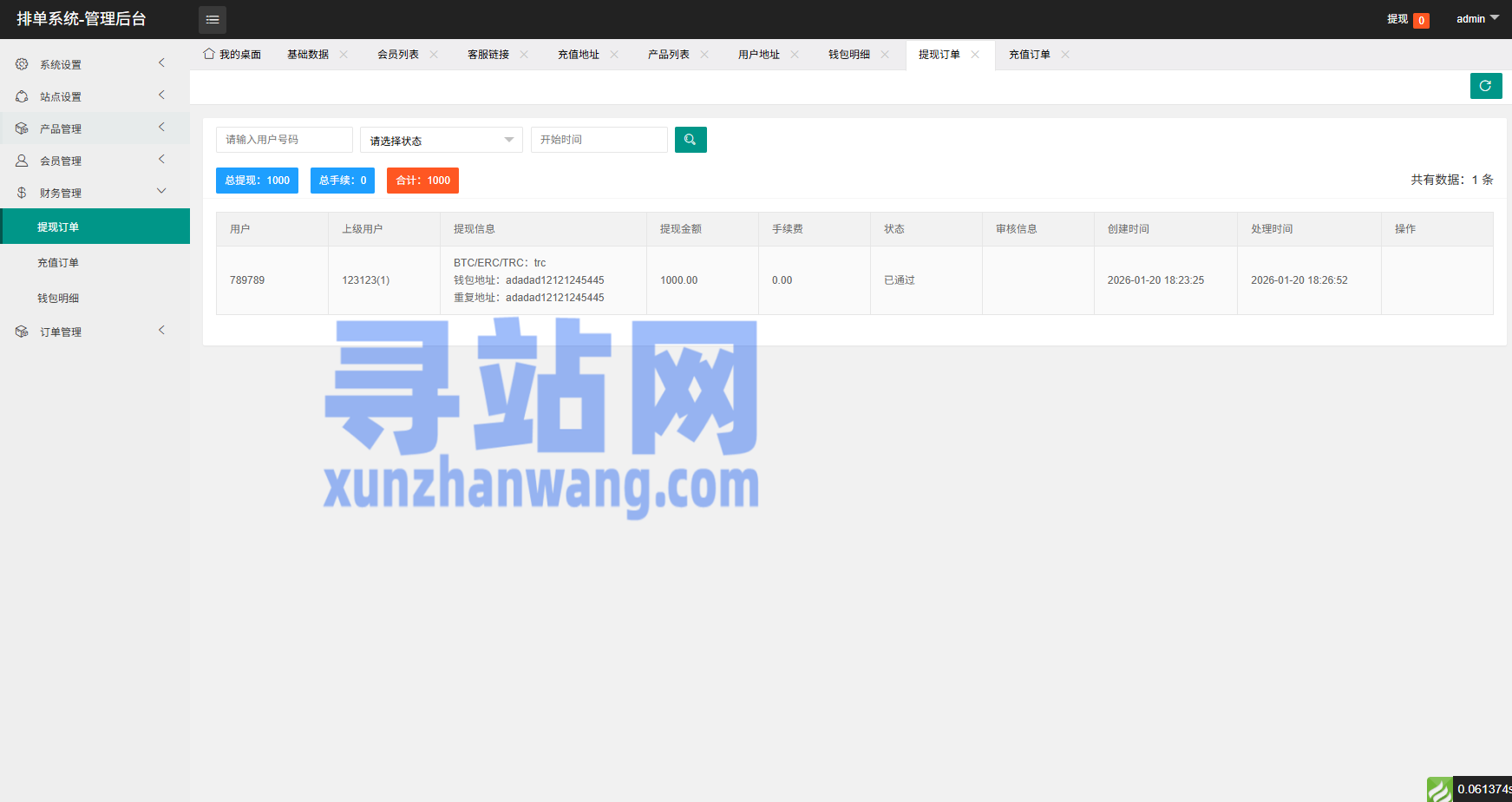Switch to the 会员列表 tab
Screen dimensions: 1512x802
[398, 55]
